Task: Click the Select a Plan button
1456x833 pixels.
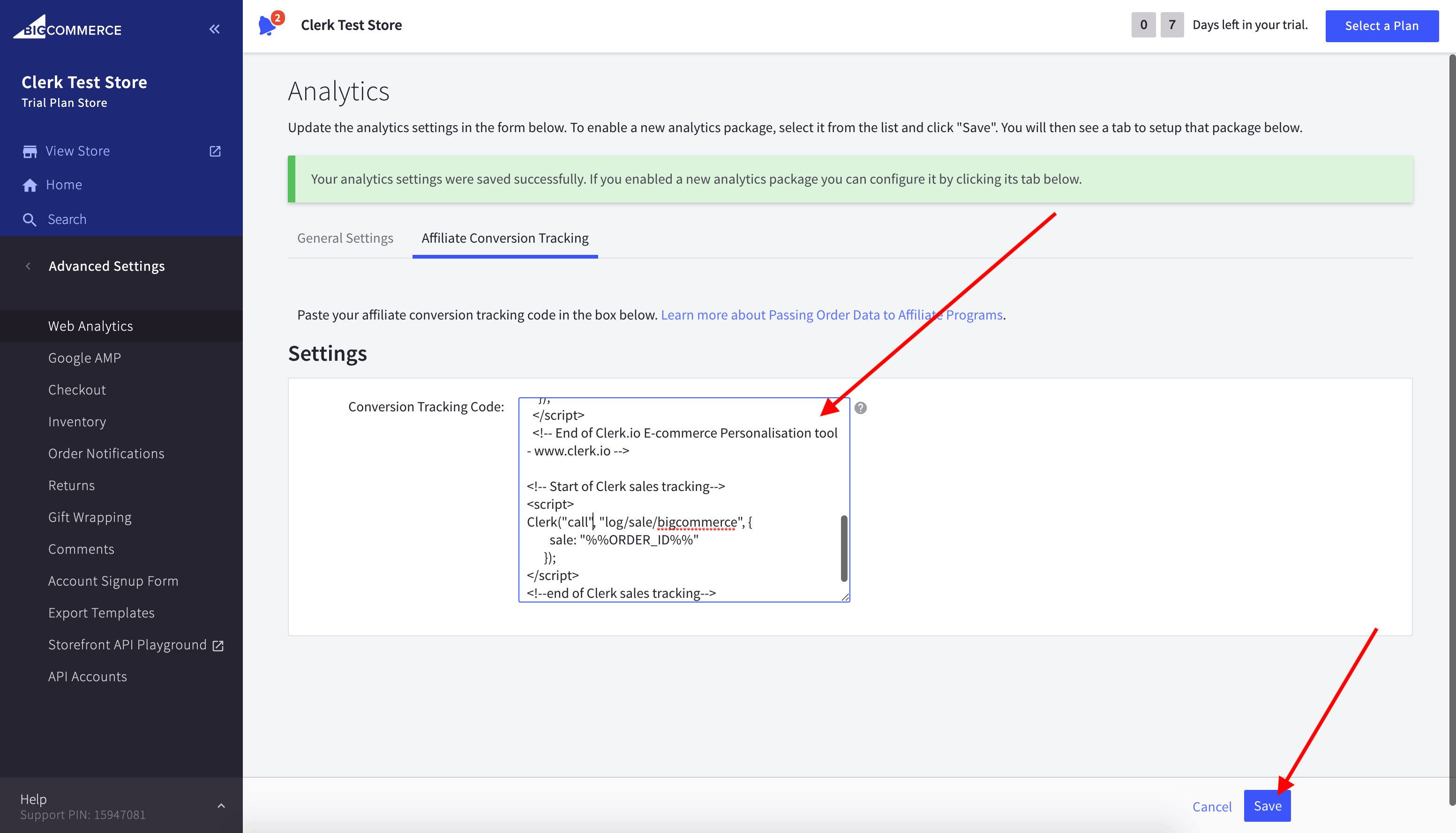Action: tap(1381, 25)
